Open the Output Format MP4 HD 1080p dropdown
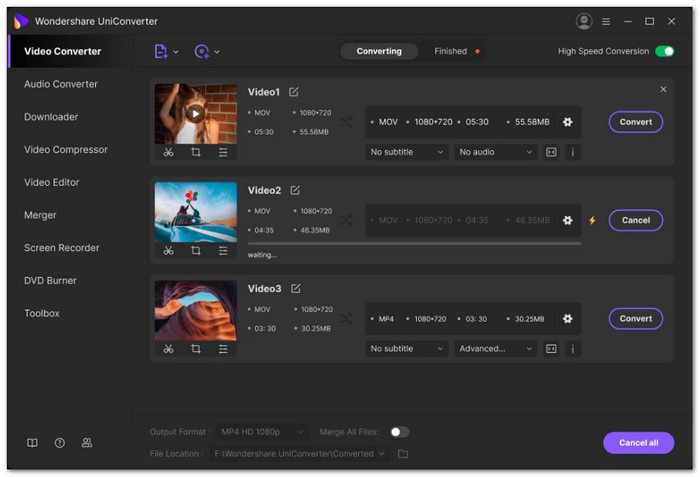The width and height of the screenshot is (700, 477). tap(262, 432)
